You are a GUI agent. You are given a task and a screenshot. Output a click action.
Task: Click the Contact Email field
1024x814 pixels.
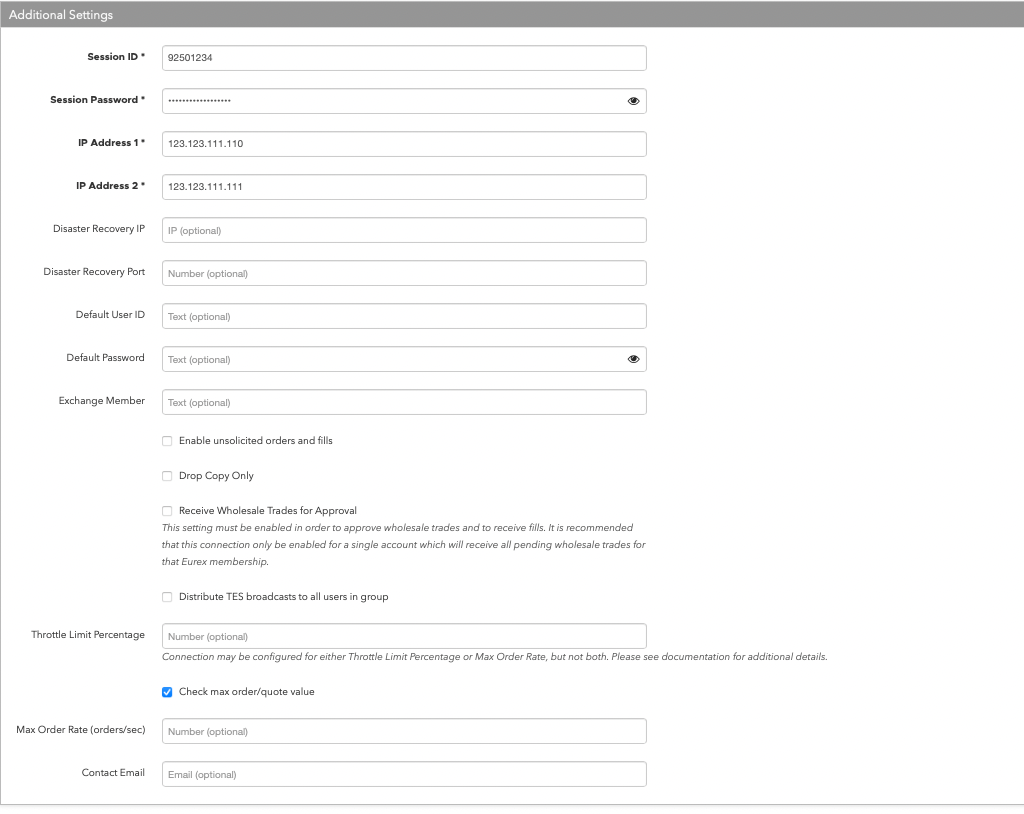click(x=404, y=774)
